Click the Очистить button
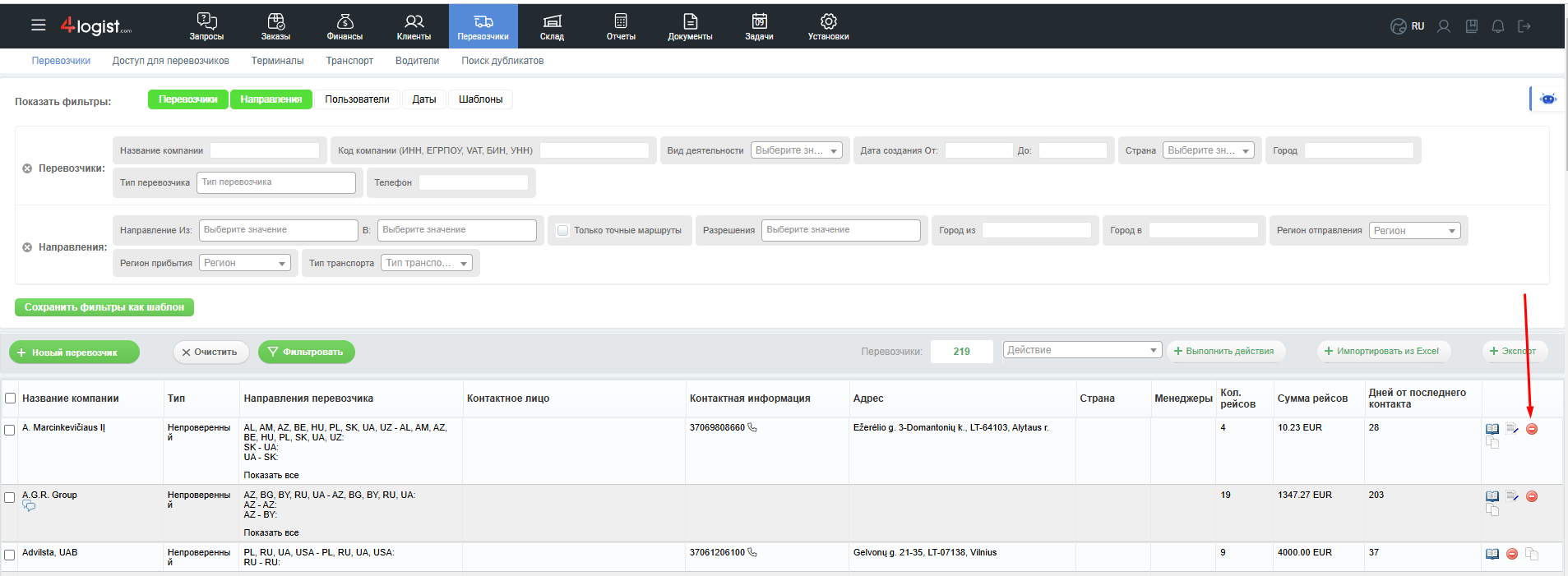1568x576 pixels. [x=210, y=353]
